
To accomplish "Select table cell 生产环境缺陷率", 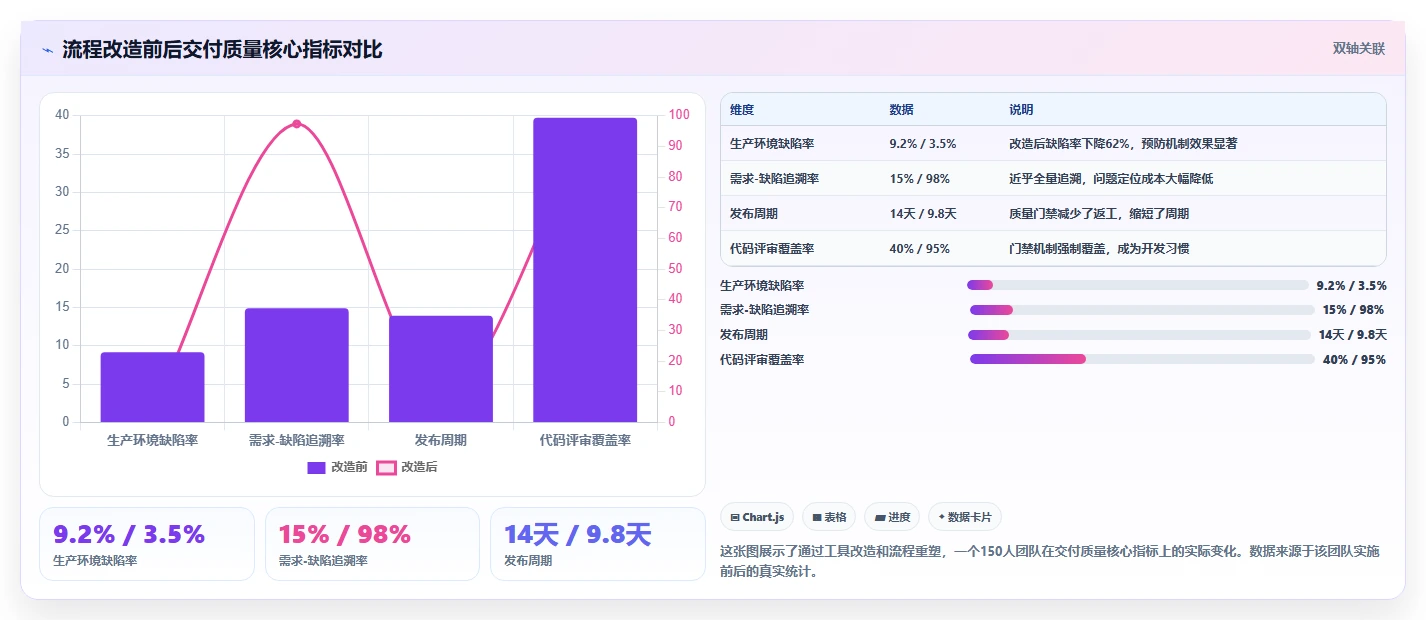I will pyautogui.click(x=772, y=144).
